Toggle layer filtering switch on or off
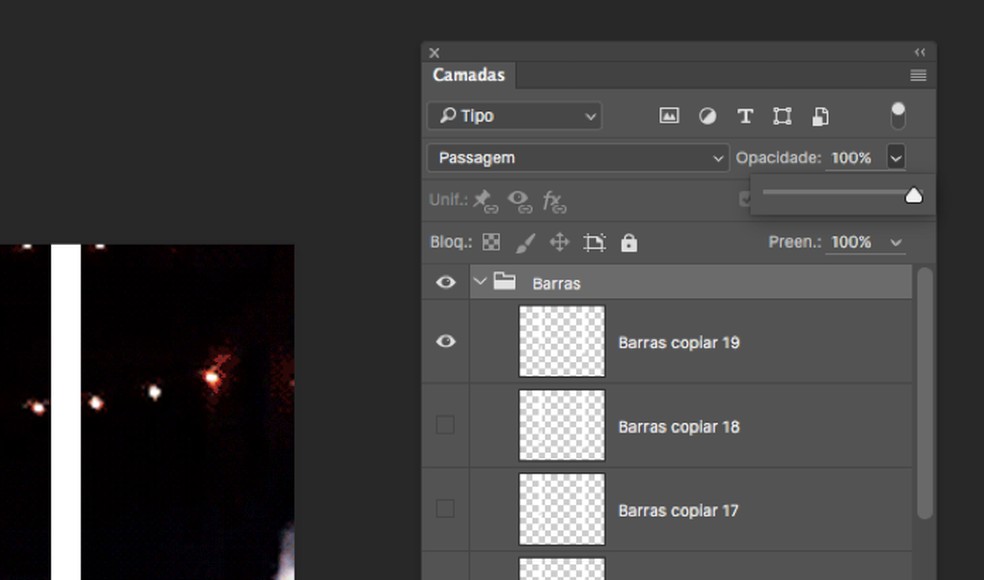 tap(898, 115)
